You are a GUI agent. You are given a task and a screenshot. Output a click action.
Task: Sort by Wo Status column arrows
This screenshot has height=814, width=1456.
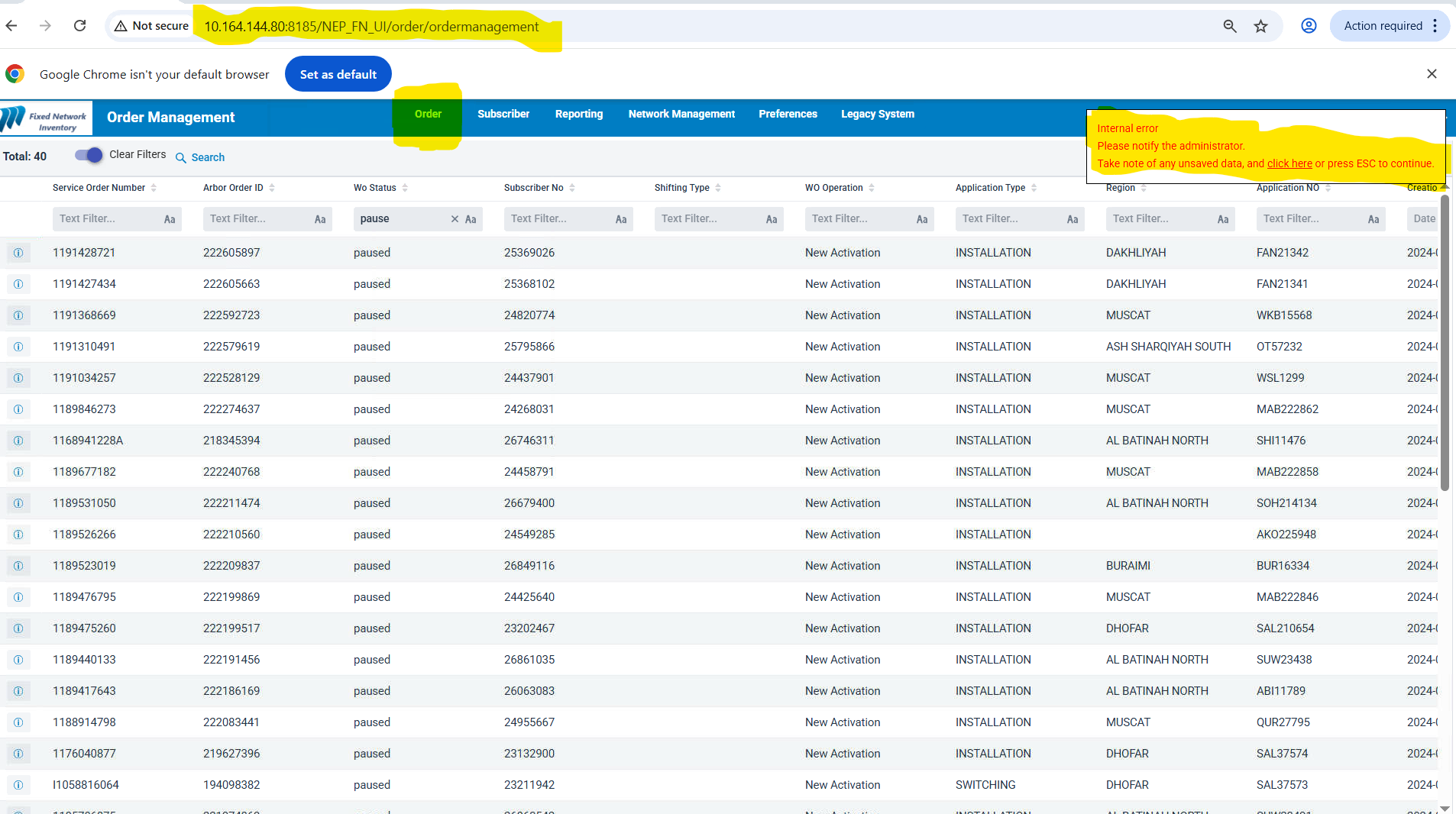coord(405,188)
